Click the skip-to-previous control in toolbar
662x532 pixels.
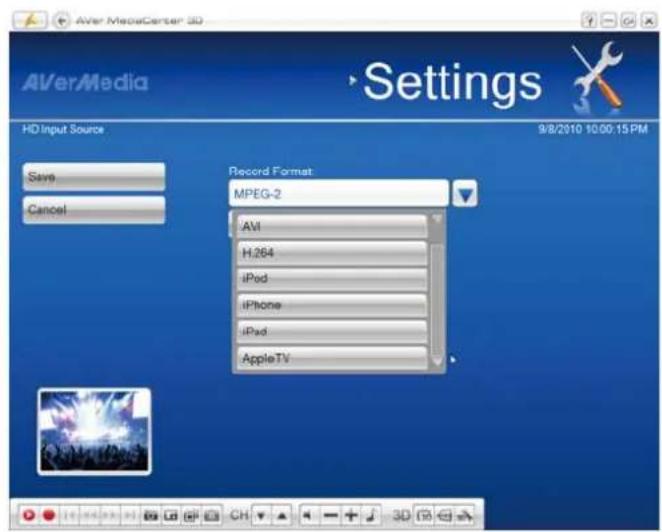71,516
